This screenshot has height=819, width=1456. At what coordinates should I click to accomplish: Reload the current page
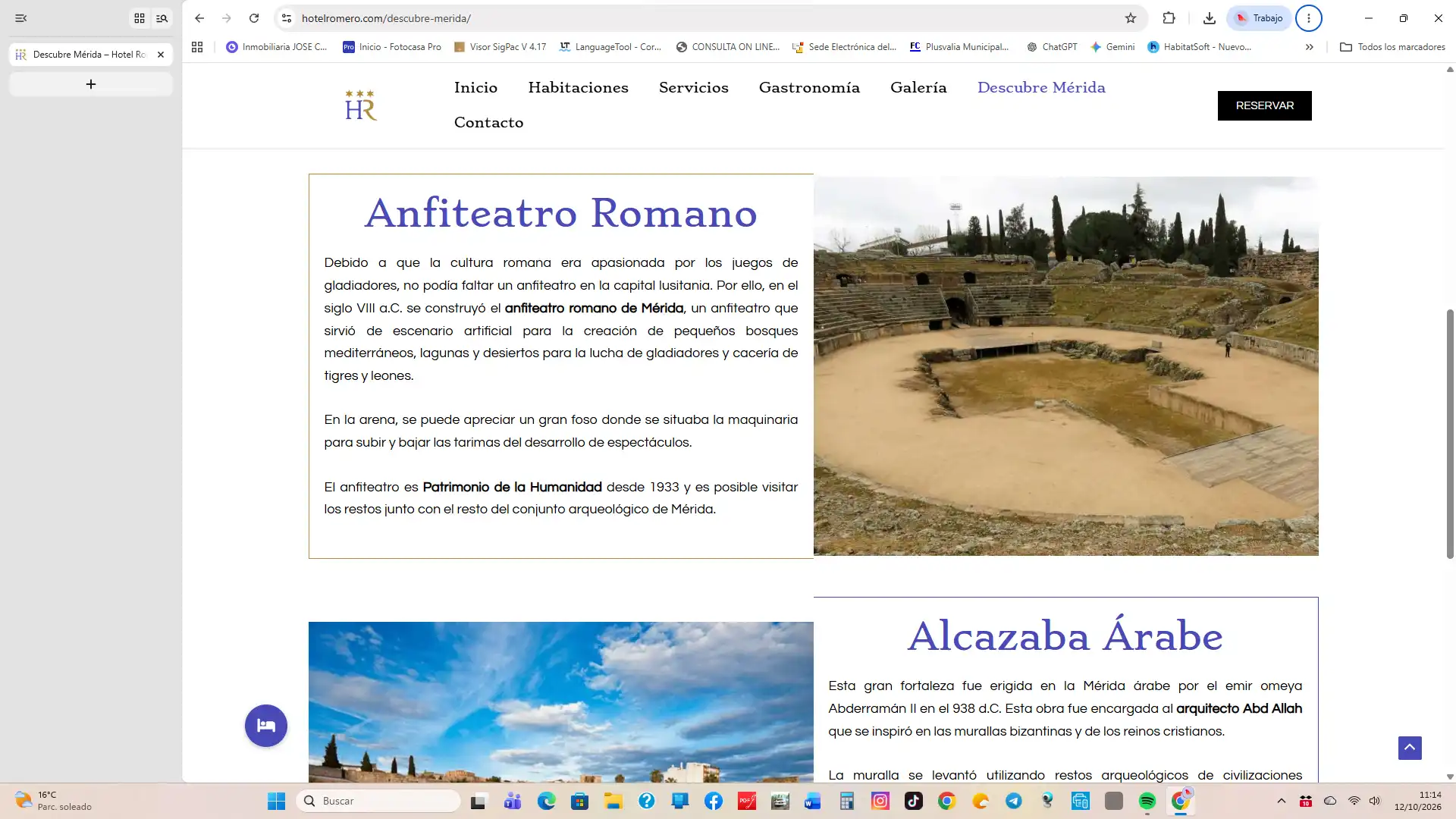(x=254, y=18)
